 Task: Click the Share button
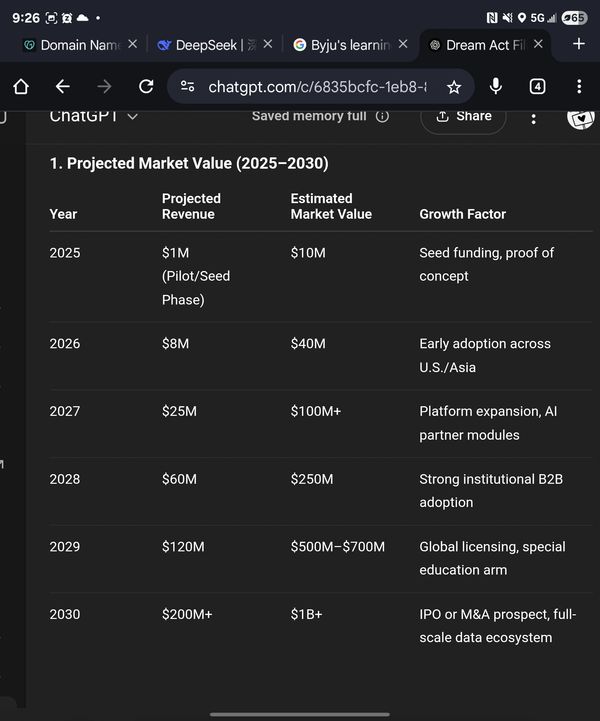[x=463, y=116]
